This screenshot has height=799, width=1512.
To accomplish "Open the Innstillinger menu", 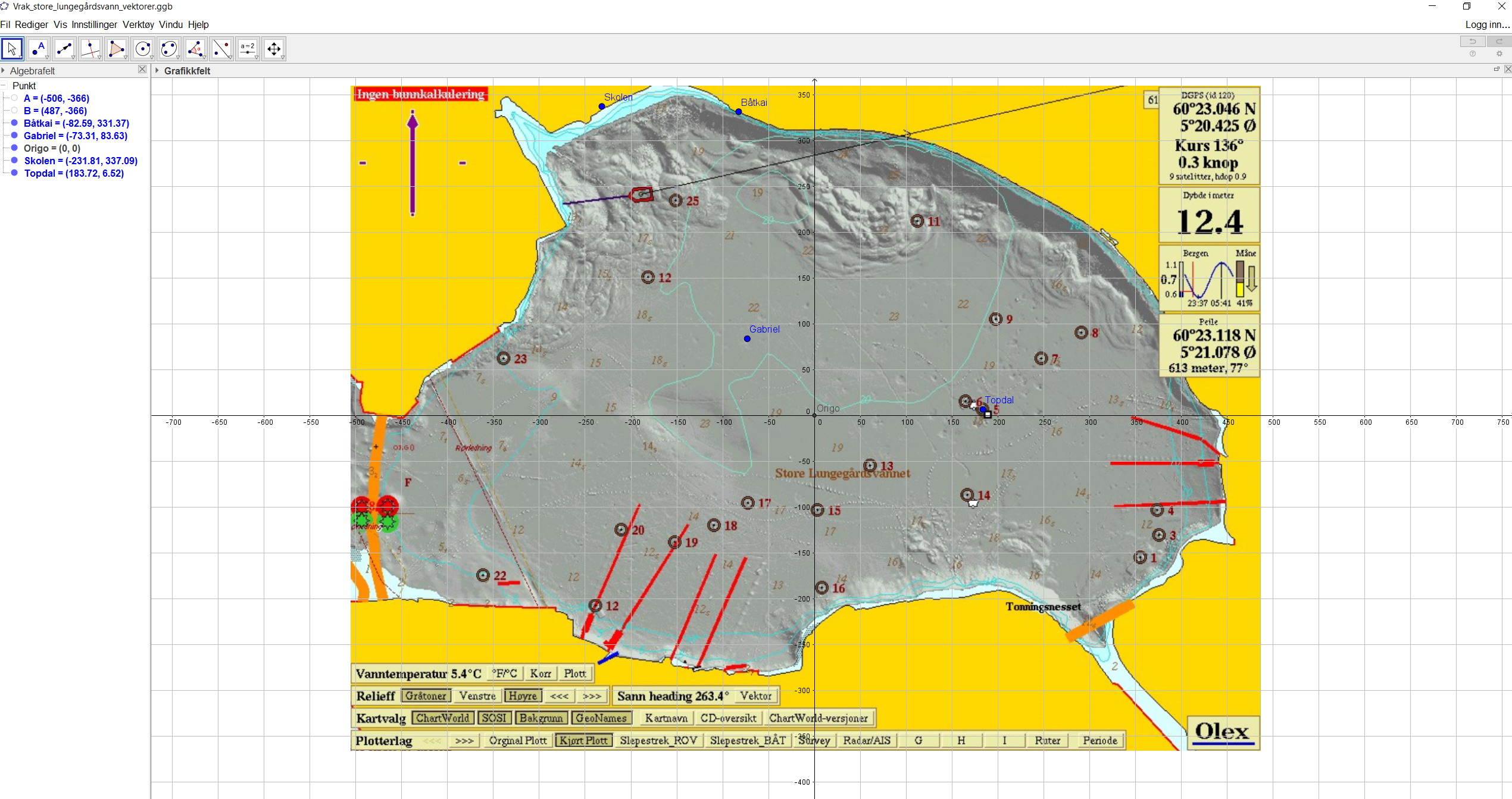I will pyautogui.click(x=95, y=24).
